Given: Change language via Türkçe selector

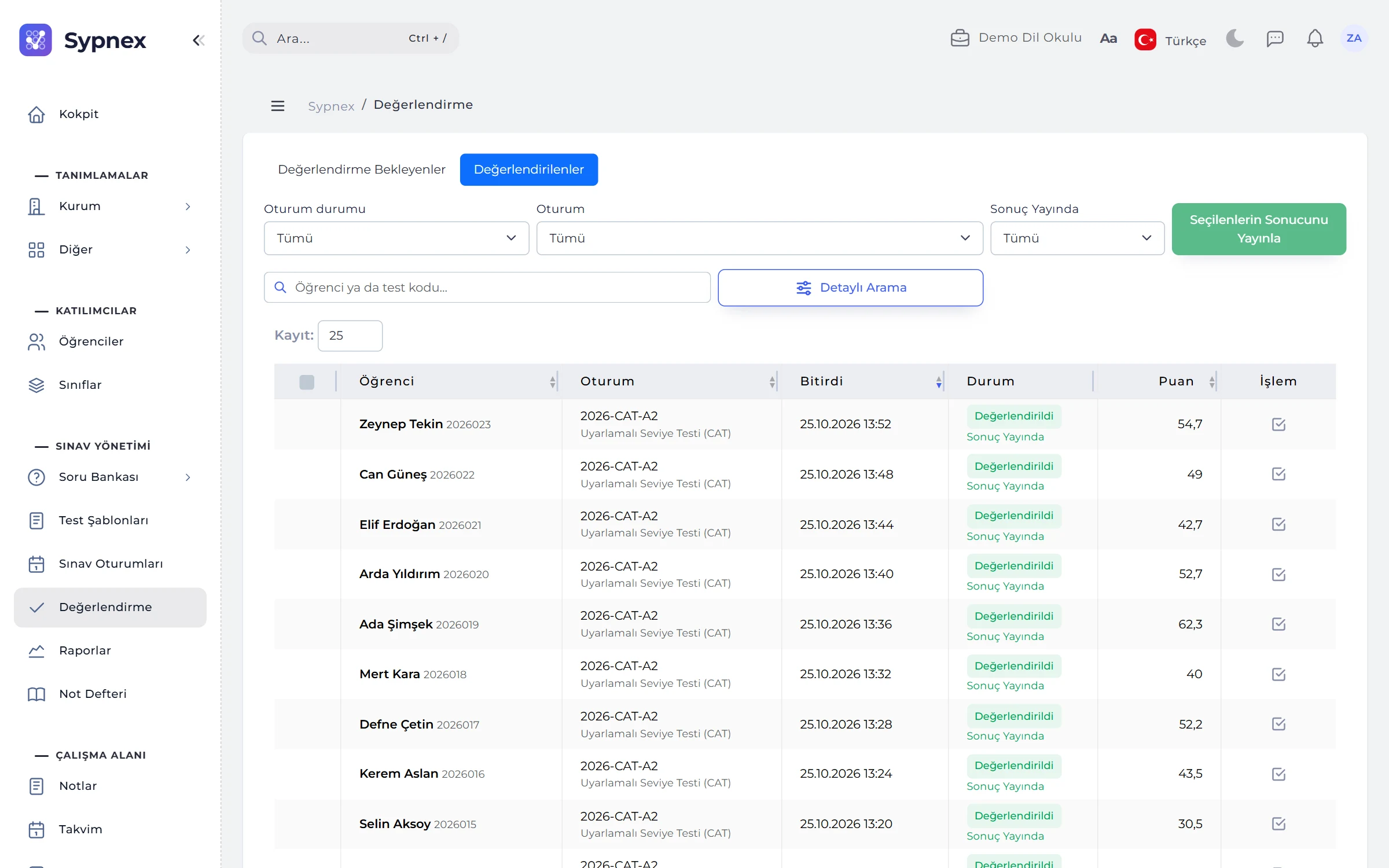Looking at the screenshot, I should (1170, 40).
